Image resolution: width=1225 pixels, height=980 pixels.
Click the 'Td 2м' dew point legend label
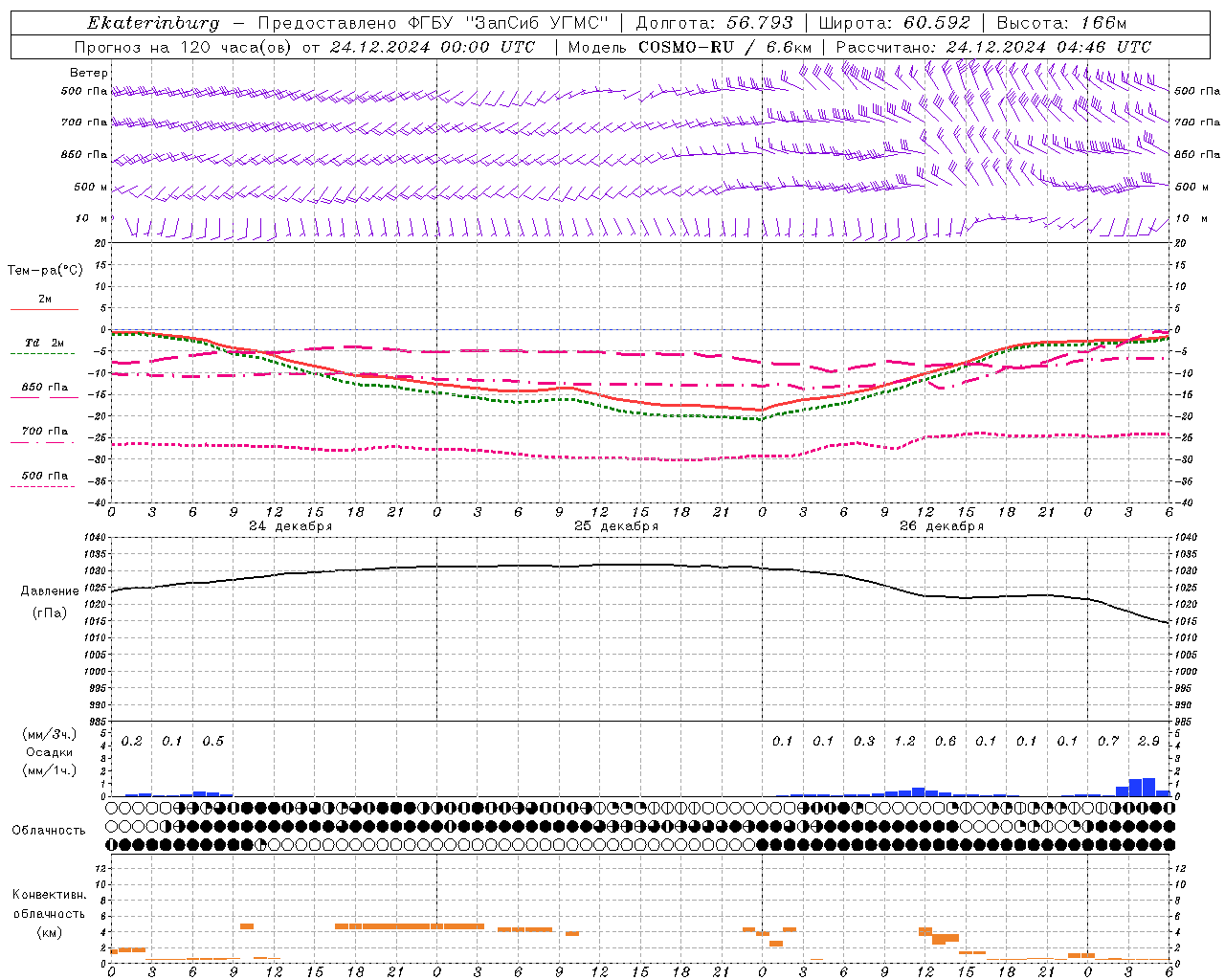pos(45,343)
